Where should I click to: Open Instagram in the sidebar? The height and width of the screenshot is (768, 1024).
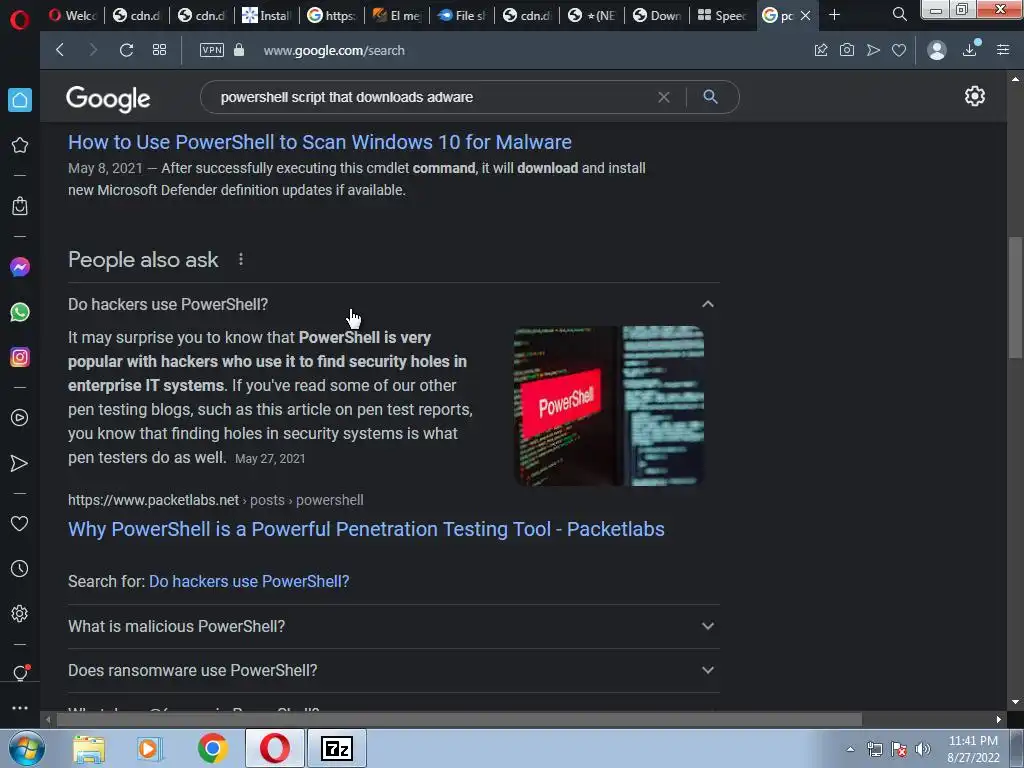[x=20, y=357]
